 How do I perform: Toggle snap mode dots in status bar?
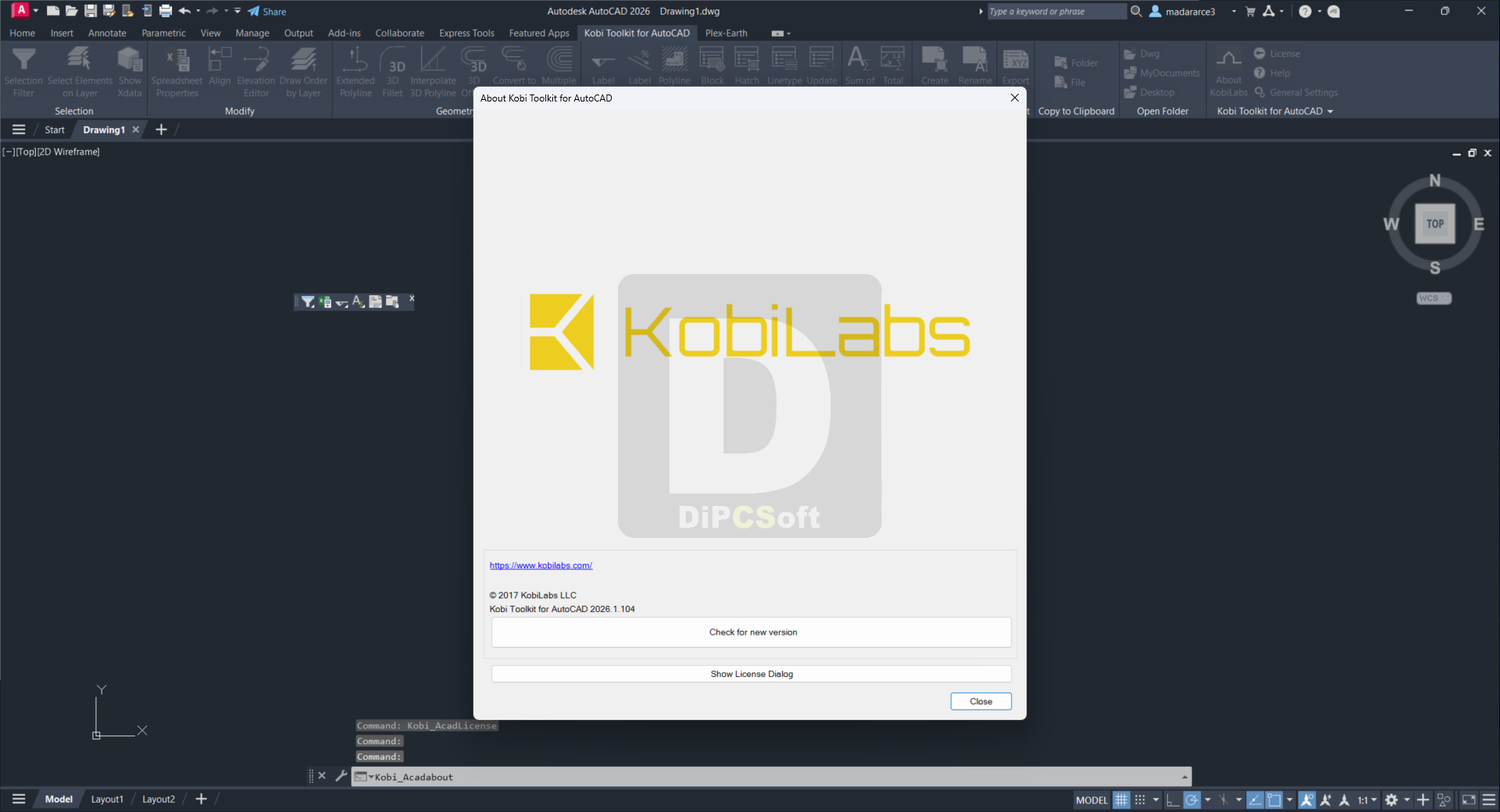pos(1140,800)
